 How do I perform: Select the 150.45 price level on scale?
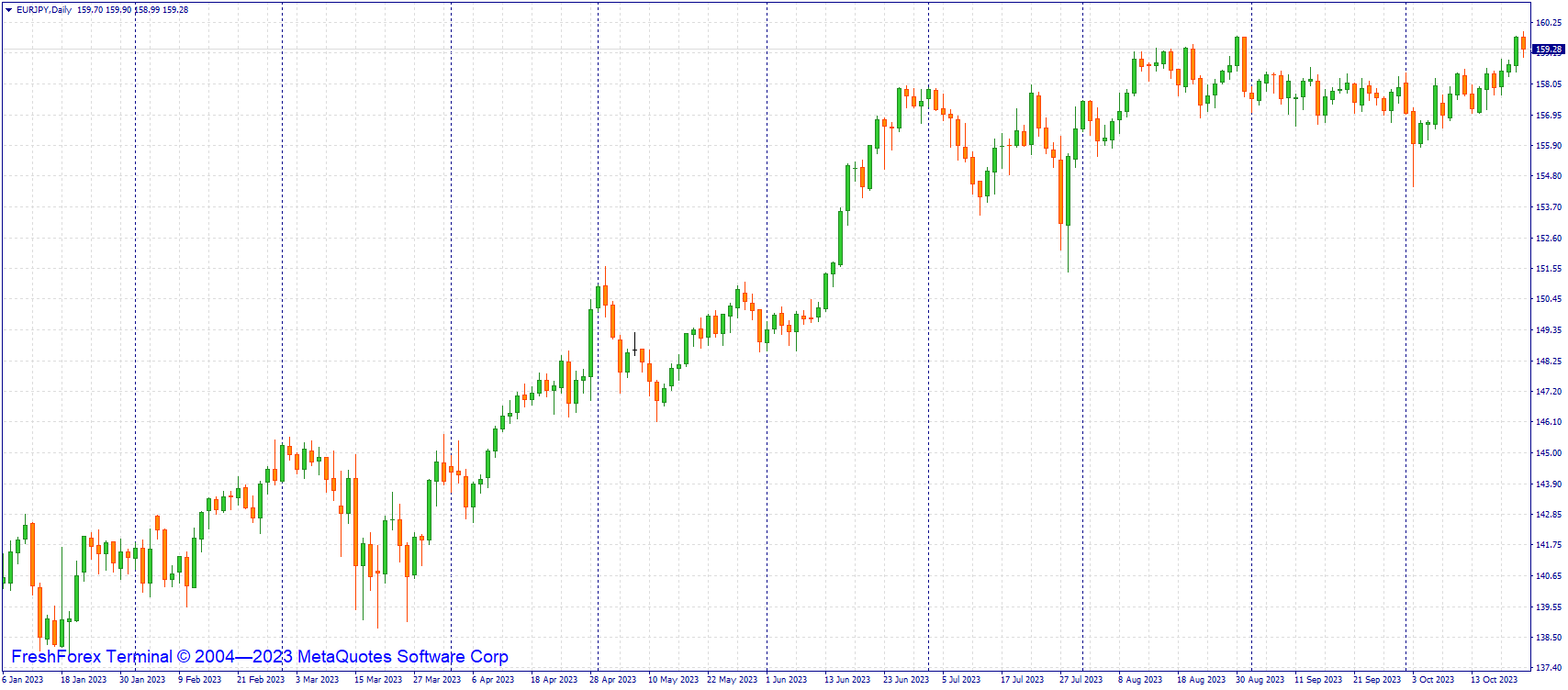pos(1548,299)
